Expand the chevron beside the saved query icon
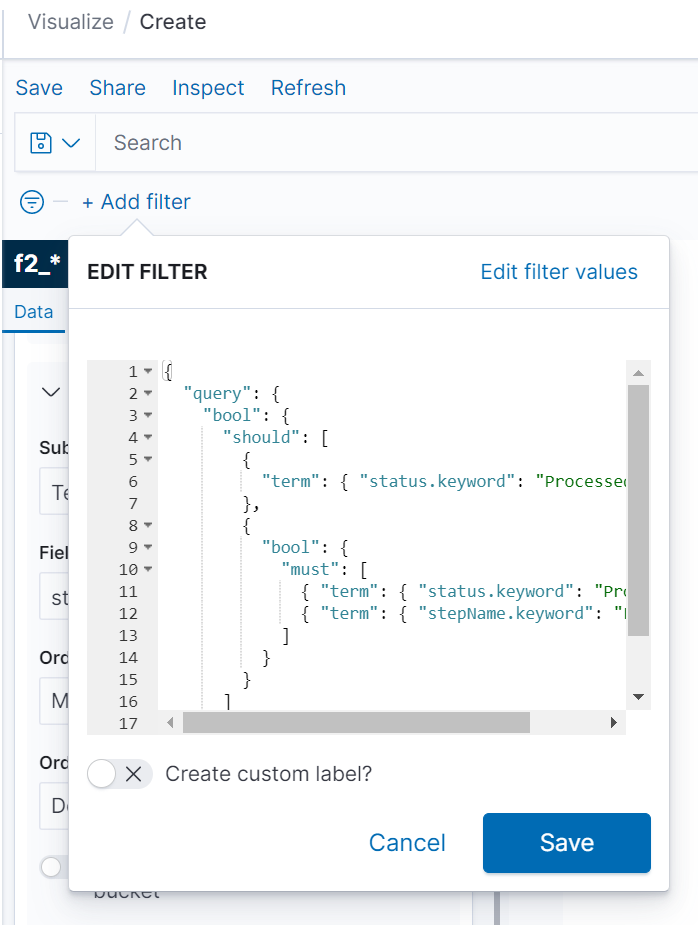 pos(71,143)
